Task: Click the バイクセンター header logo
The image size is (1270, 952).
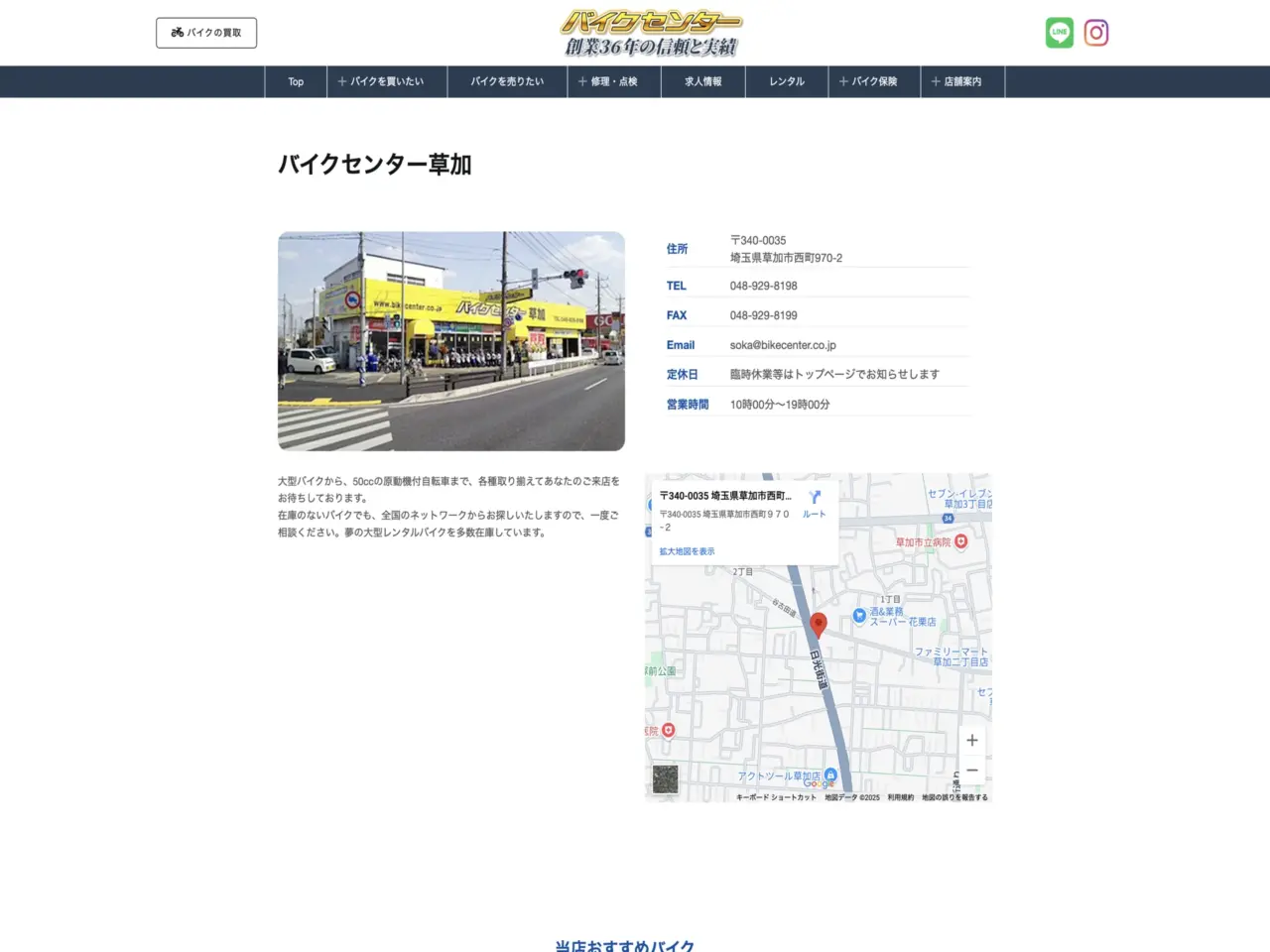Action: coord(650,30)
